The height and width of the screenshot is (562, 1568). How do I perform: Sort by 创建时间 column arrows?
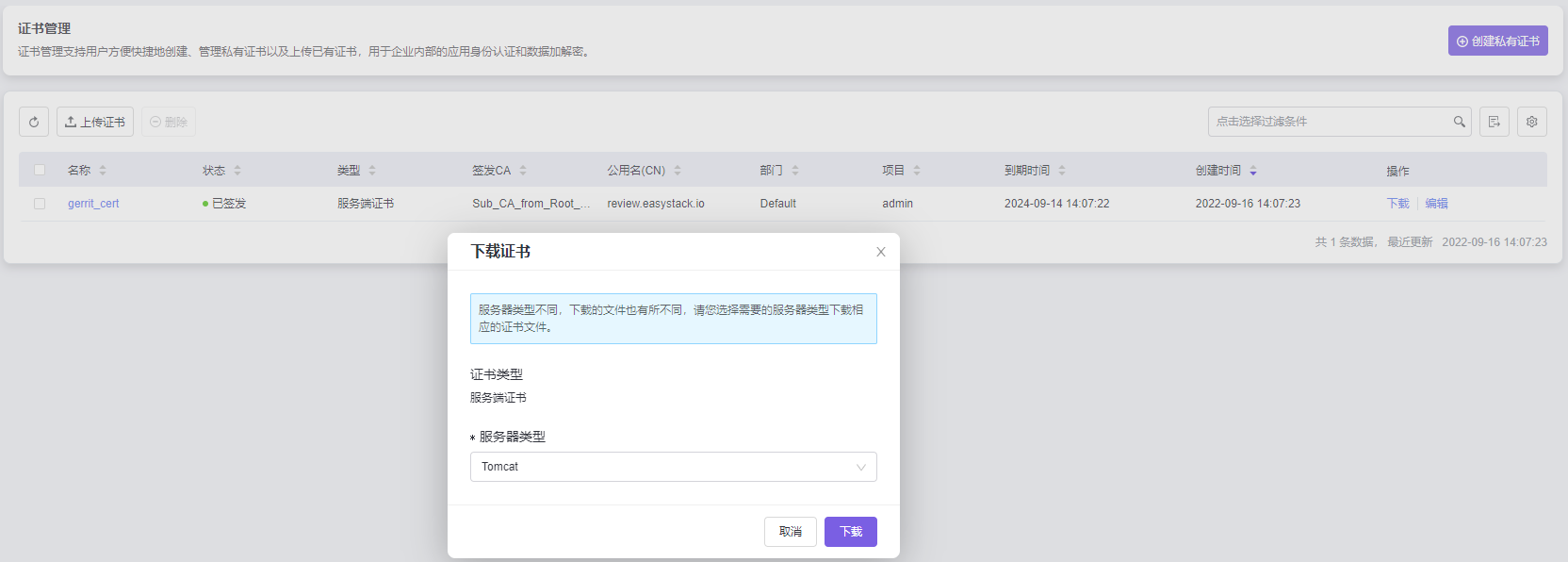tap(1252, 171)
